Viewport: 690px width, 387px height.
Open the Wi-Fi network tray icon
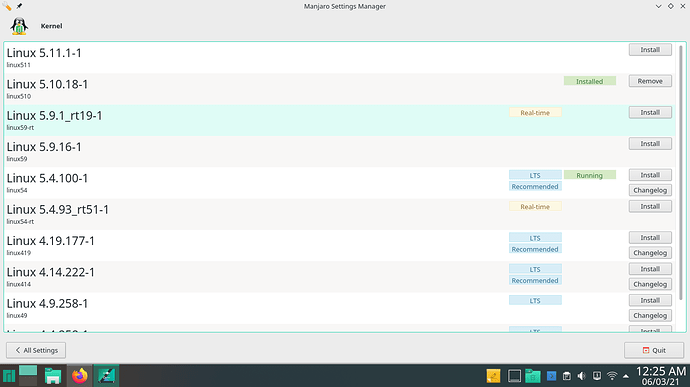(x=612, y=376)
